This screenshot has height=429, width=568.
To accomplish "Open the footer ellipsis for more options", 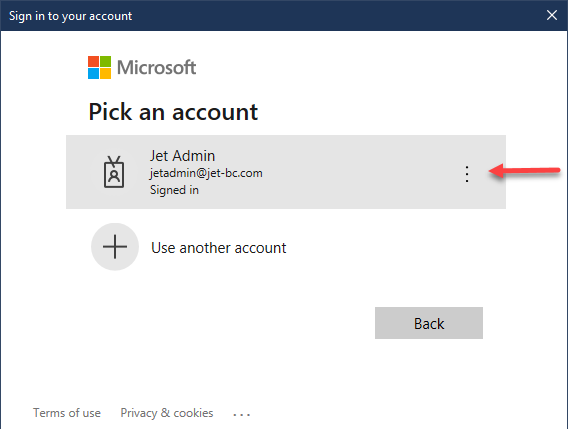I will [x=242, y=414].
